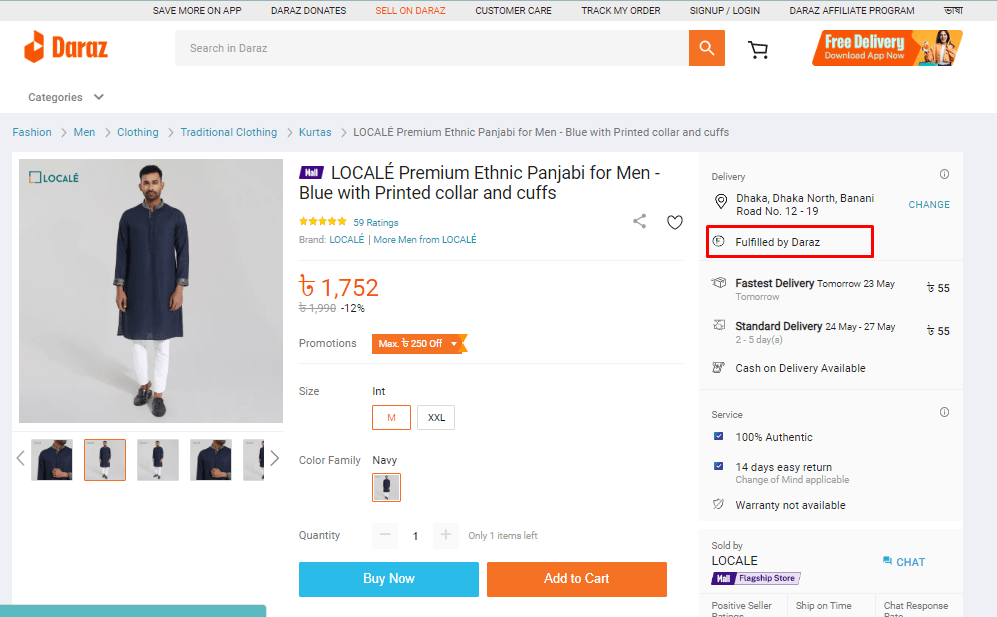997x617 pixels.
Task: Select SELL ON DARAZ in the top bar
Action: [x=410, y=10]
